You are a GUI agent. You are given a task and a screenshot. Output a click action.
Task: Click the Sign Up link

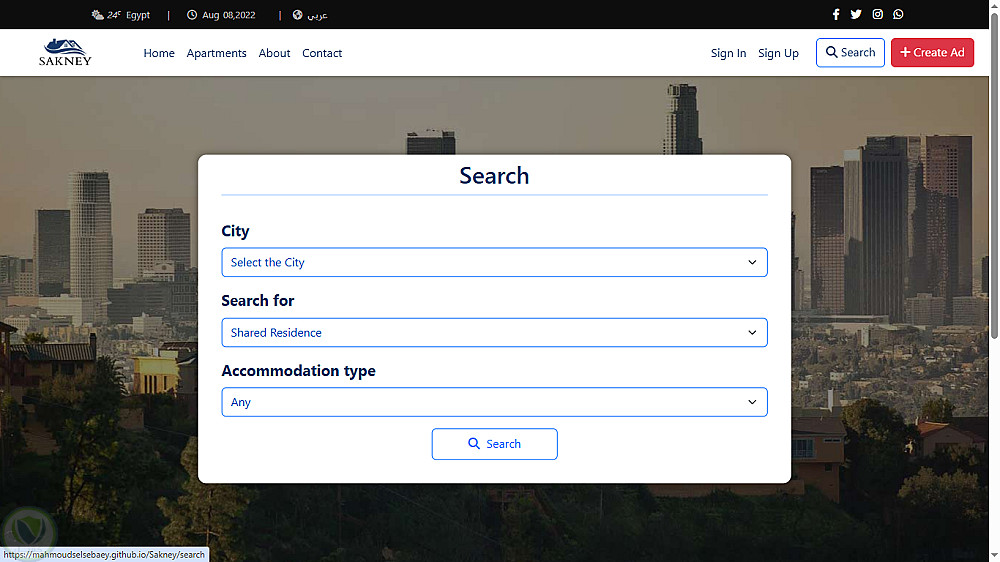click(x=778, y=53)
